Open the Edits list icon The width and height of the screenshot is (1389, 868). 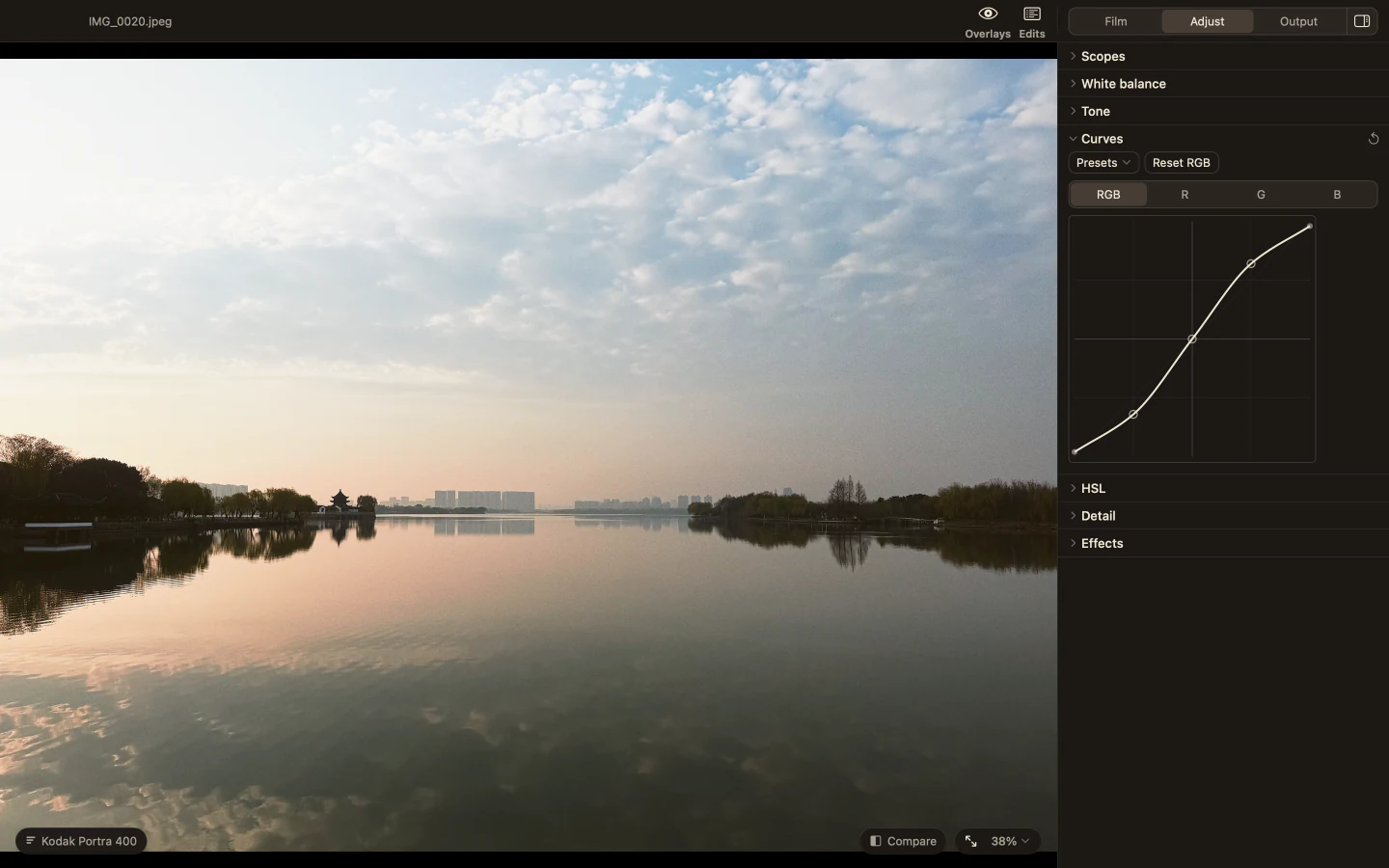1032,14
